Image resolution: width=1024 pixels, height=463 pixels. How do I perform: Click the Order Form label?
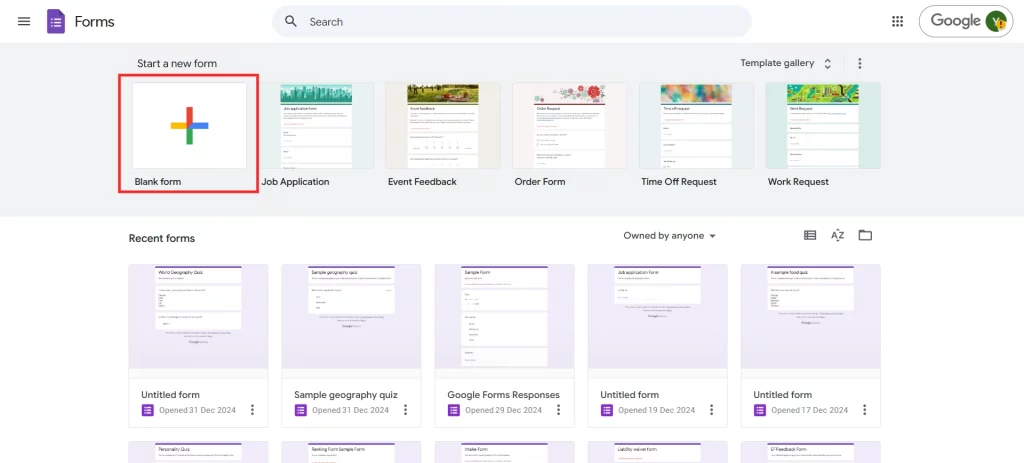tap(540, 182)
